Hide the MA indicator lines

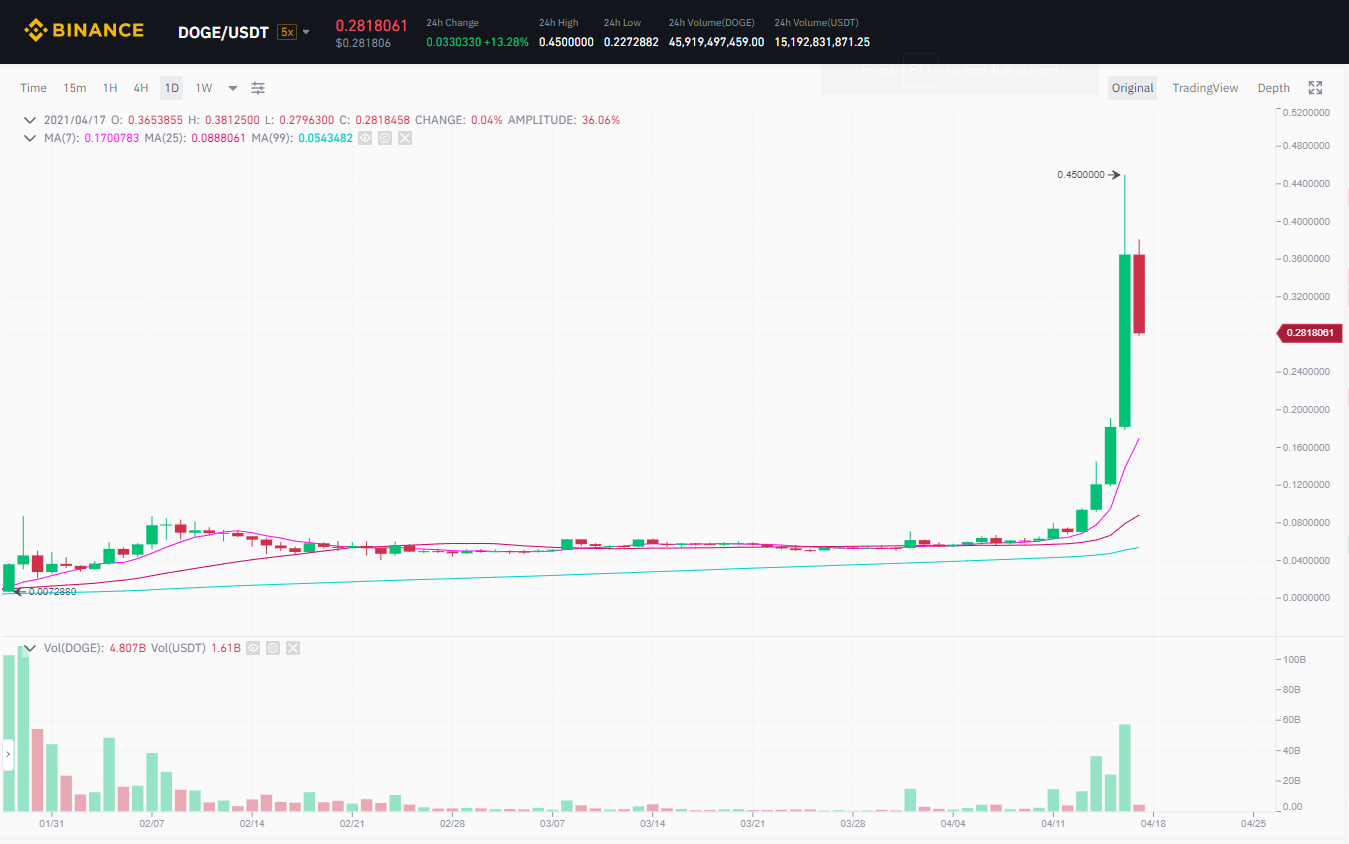365,138
